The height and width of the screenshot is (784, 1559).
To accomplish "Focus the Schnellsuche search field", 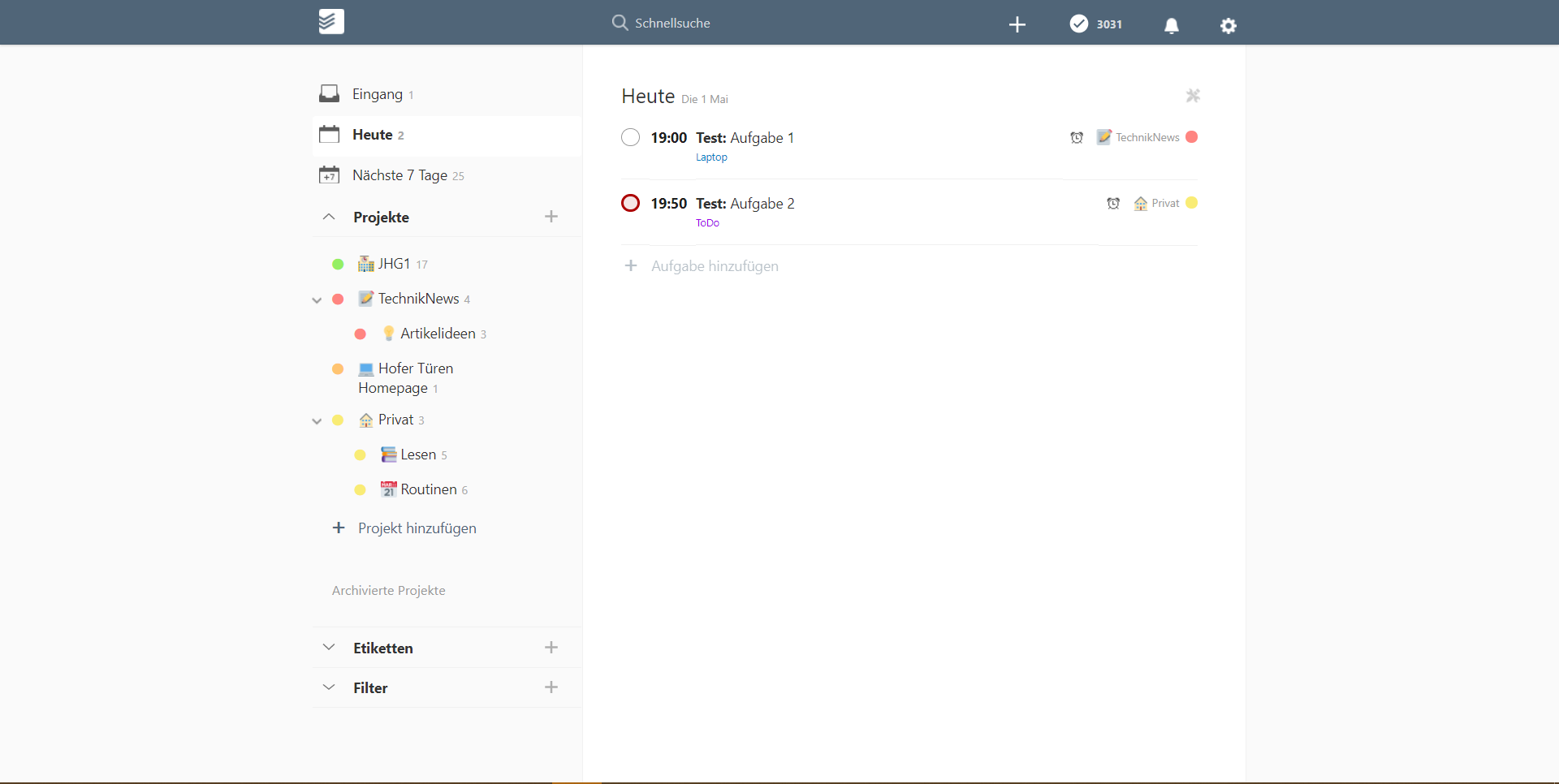I will (672, 24).
